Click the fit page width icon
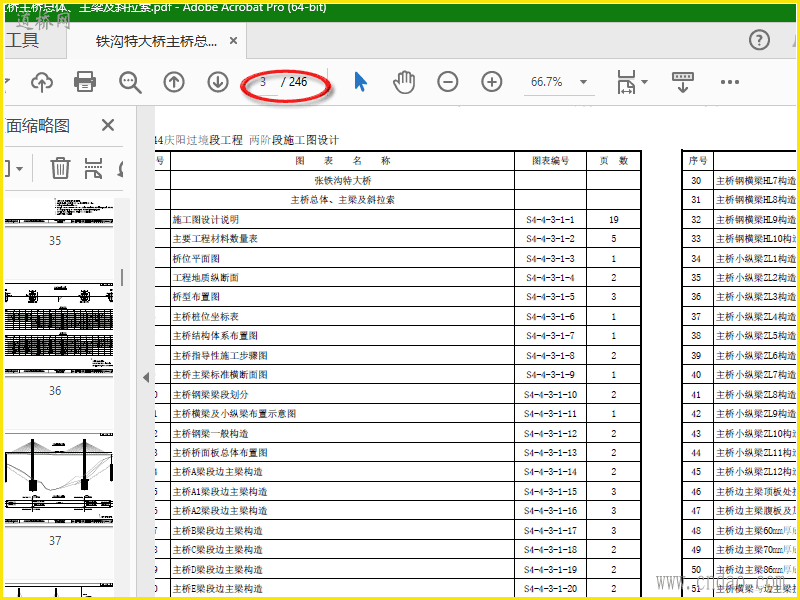Image resolution: width=800 pixels, height=600 pixels. click(626, 82)
